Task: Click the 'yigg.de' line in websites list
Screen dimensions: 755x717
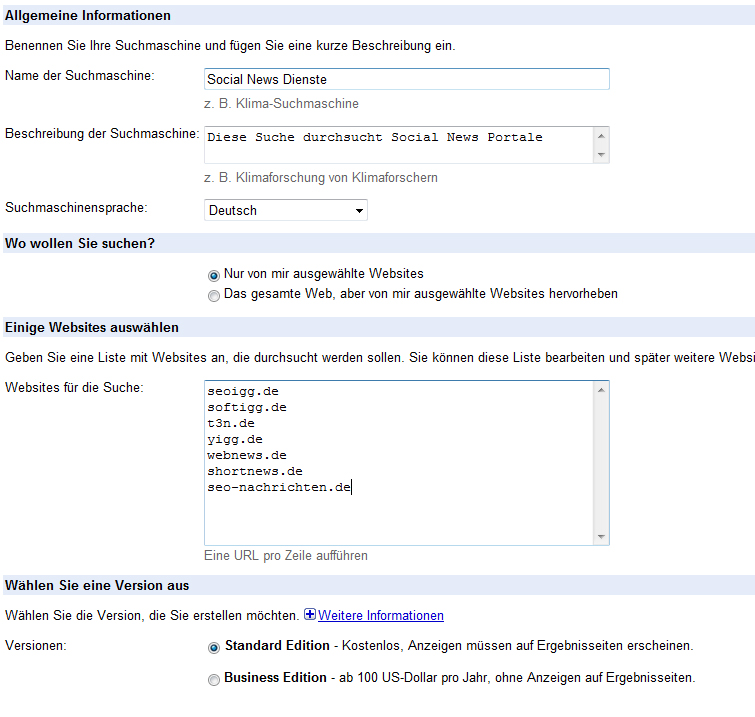Action: pyautogui.click(x=234, y=439)
